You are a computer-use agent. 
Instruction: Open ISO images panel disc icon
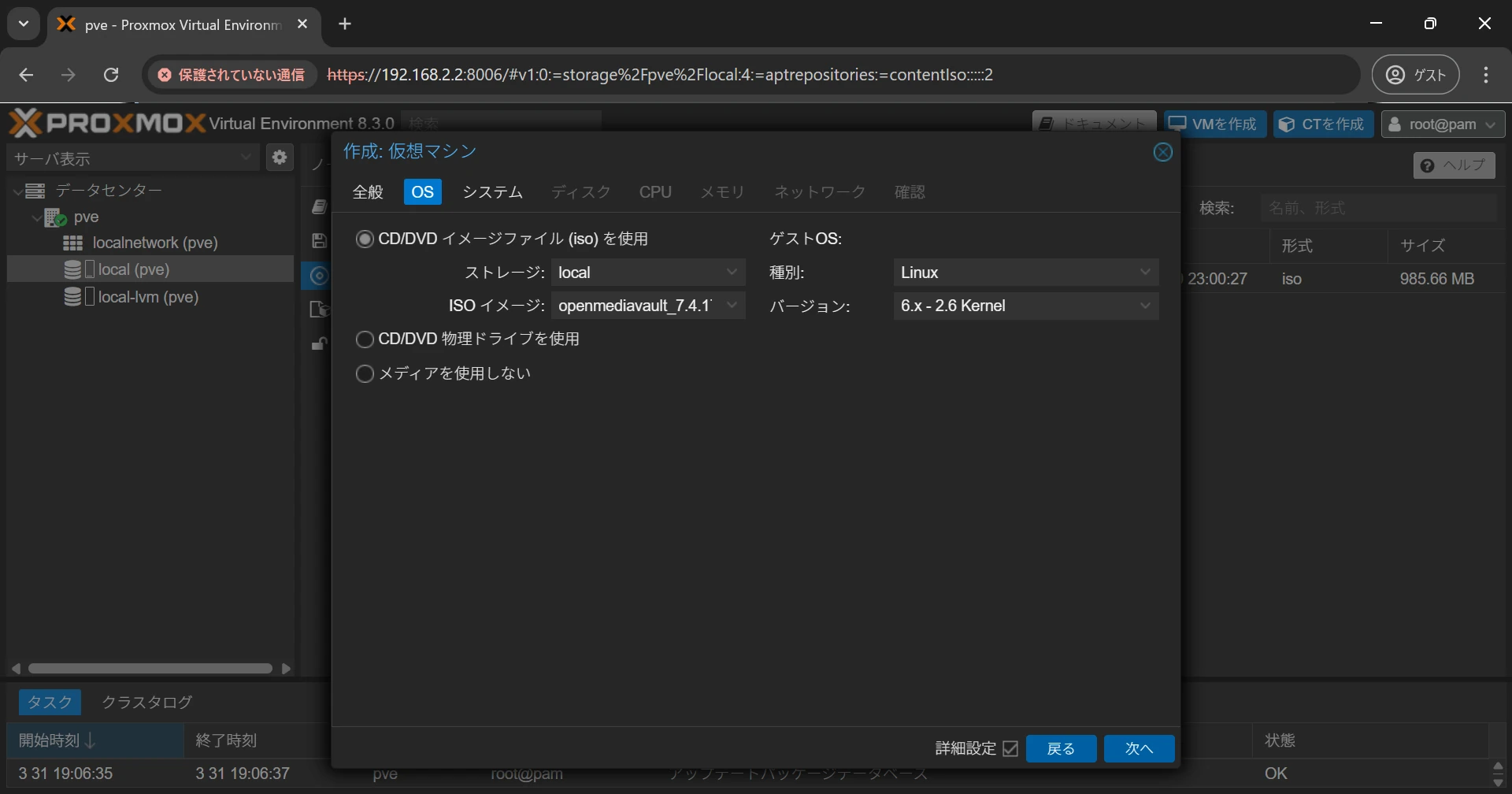pos(319,275)
